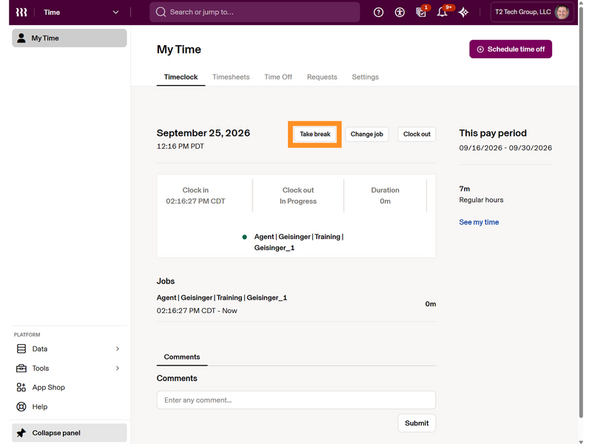
Task: Switch to the Timeclock tab
Action: click(x=180, y=77)
